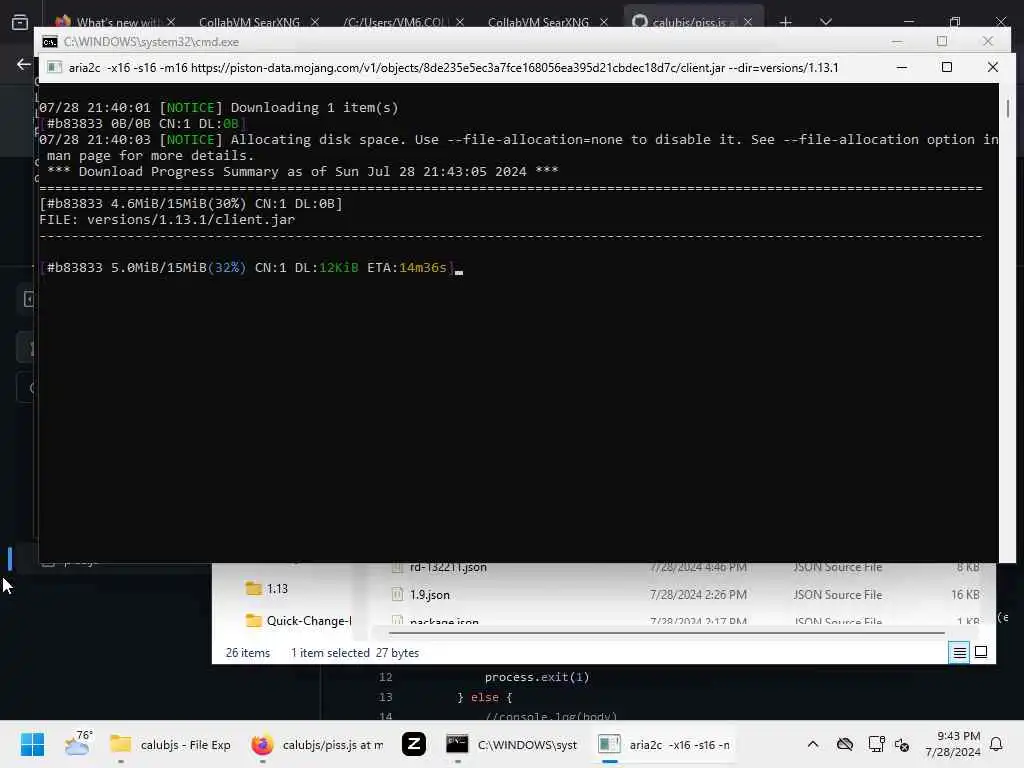Open the notification bell
Screen dimensions: 1024x768
tap(996, 744)
